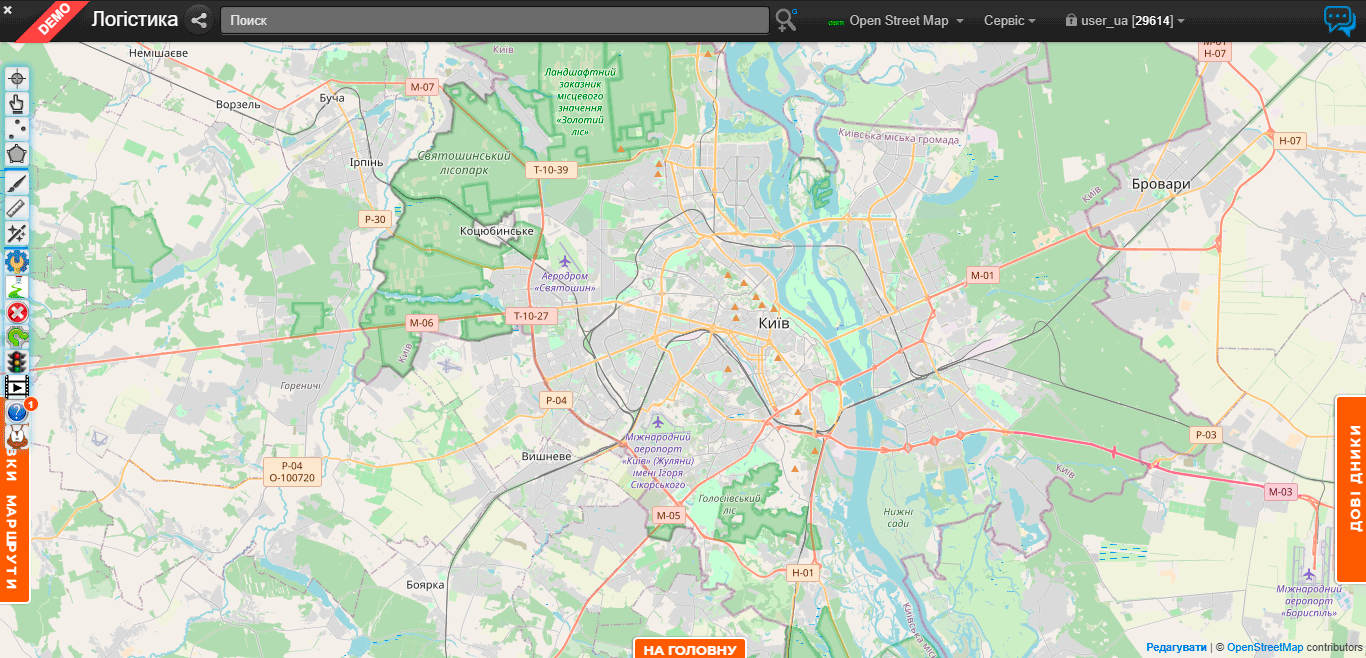
Task: Click the share icon next to Логістика
Action: 198,20
